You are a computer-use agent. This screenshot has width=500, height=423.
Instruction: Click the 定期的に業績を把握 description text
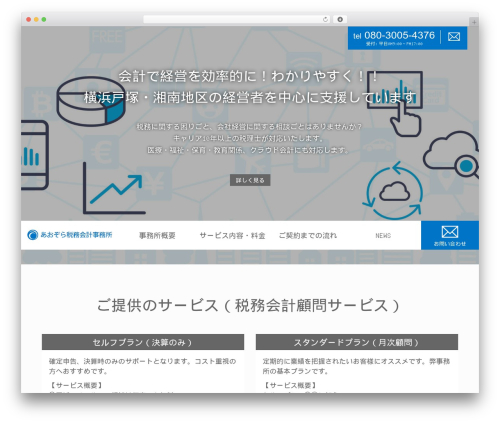tap(356, 366)
